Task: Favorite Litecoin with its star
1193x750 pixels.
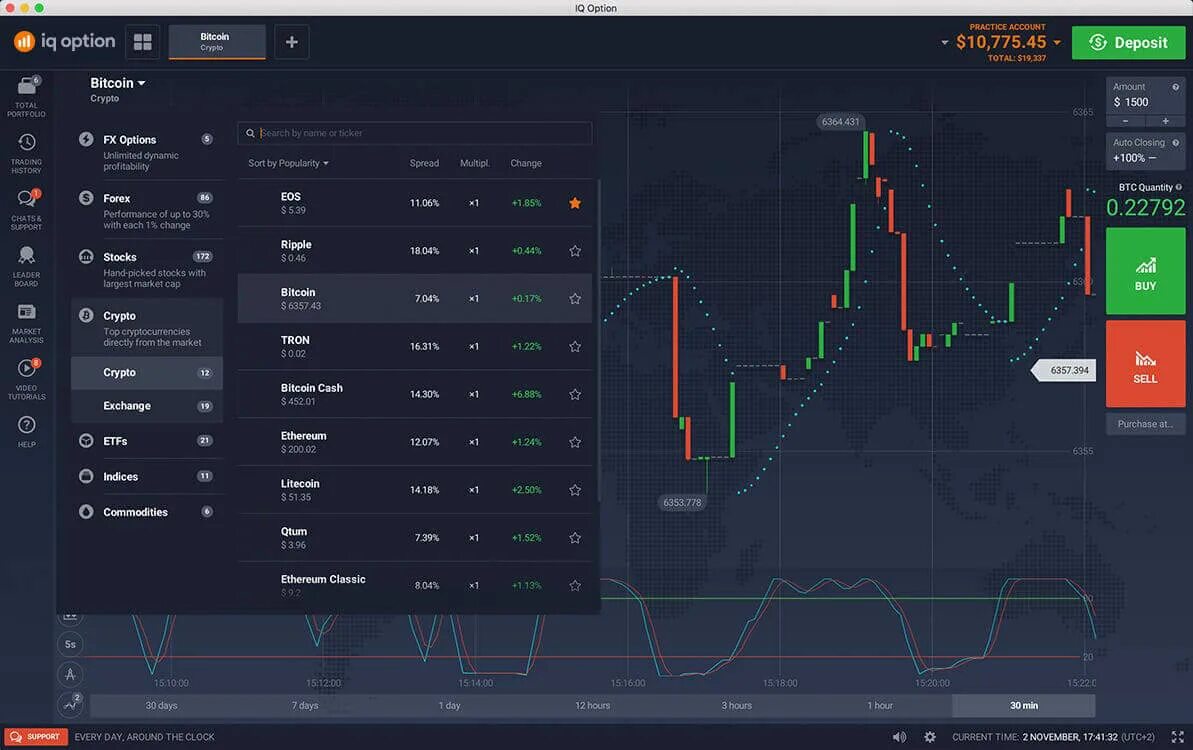Action: point(575,490)
